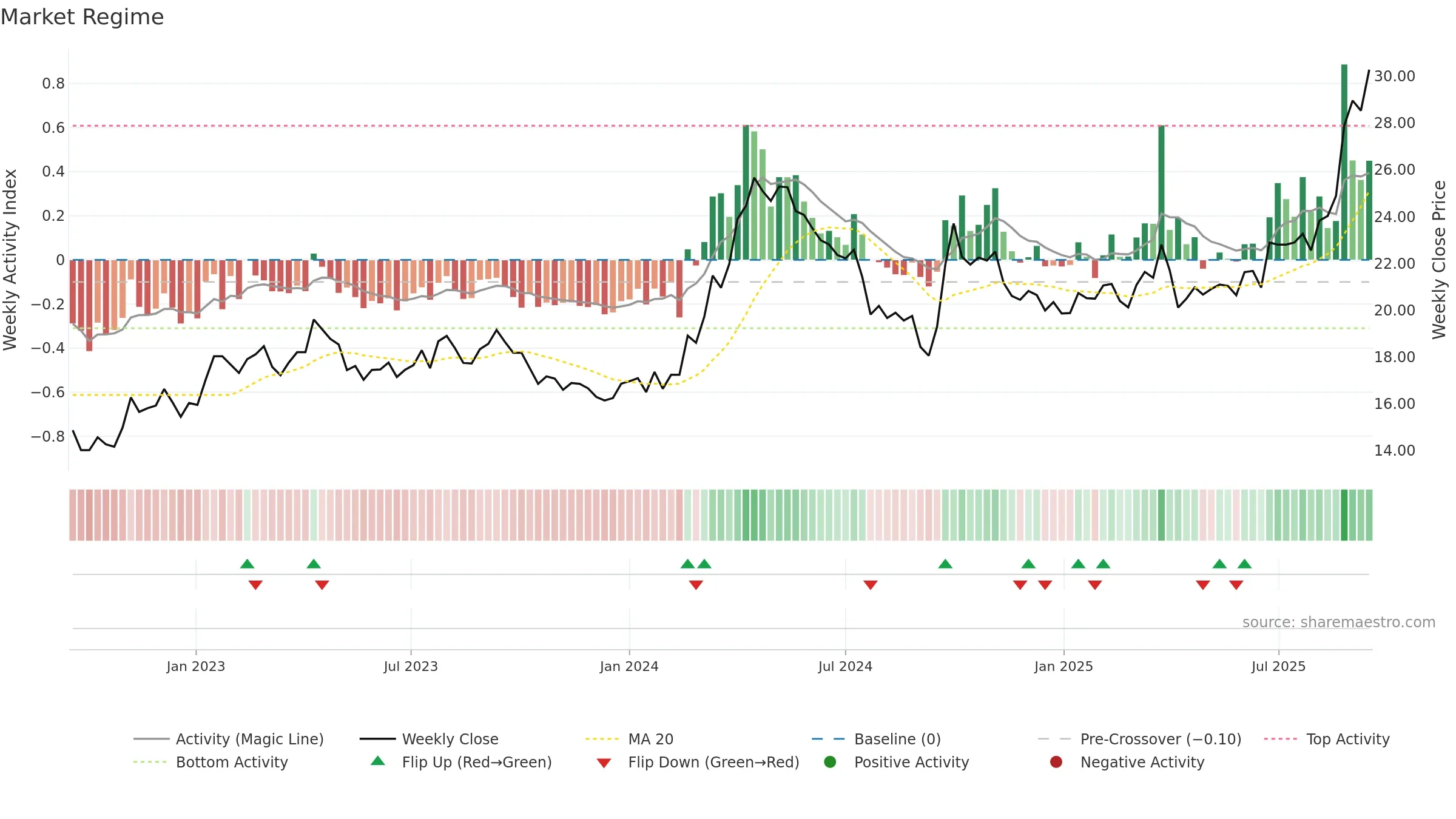
Task: Click the Negative Activity red circle icon
Action: click(x=1056, y=761)
